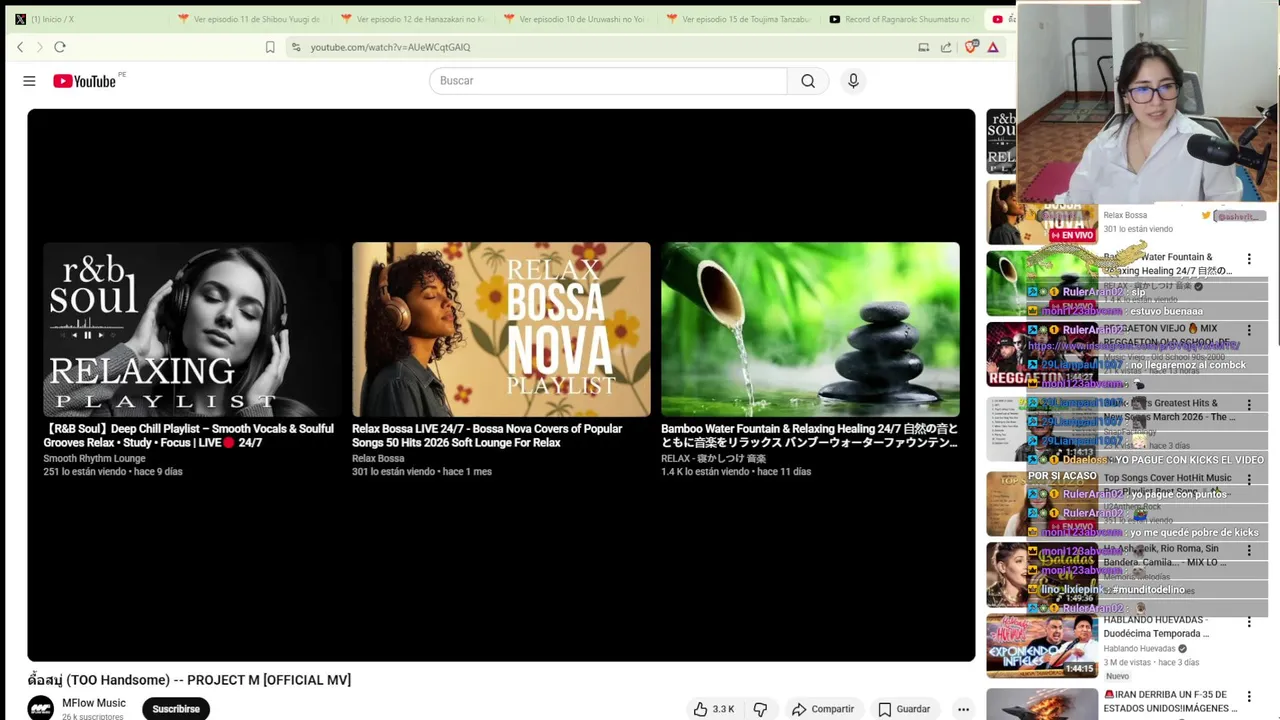Click the 'Nuevo' badge under Hablando Huevadas
The image size is (1280, 720).
pos(1117,676)
